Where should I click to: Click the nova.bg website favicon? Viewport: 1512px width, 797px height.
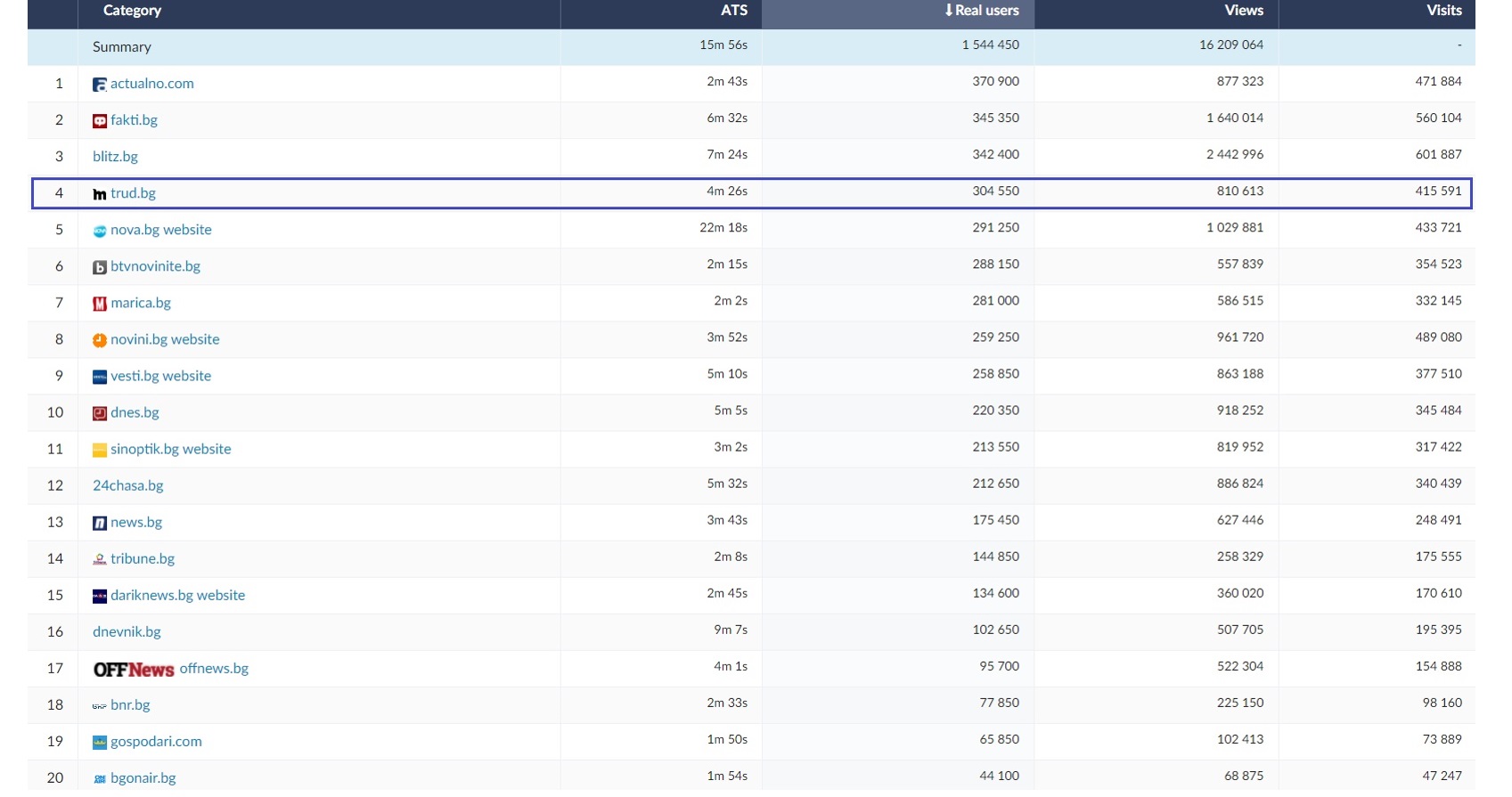100,231
